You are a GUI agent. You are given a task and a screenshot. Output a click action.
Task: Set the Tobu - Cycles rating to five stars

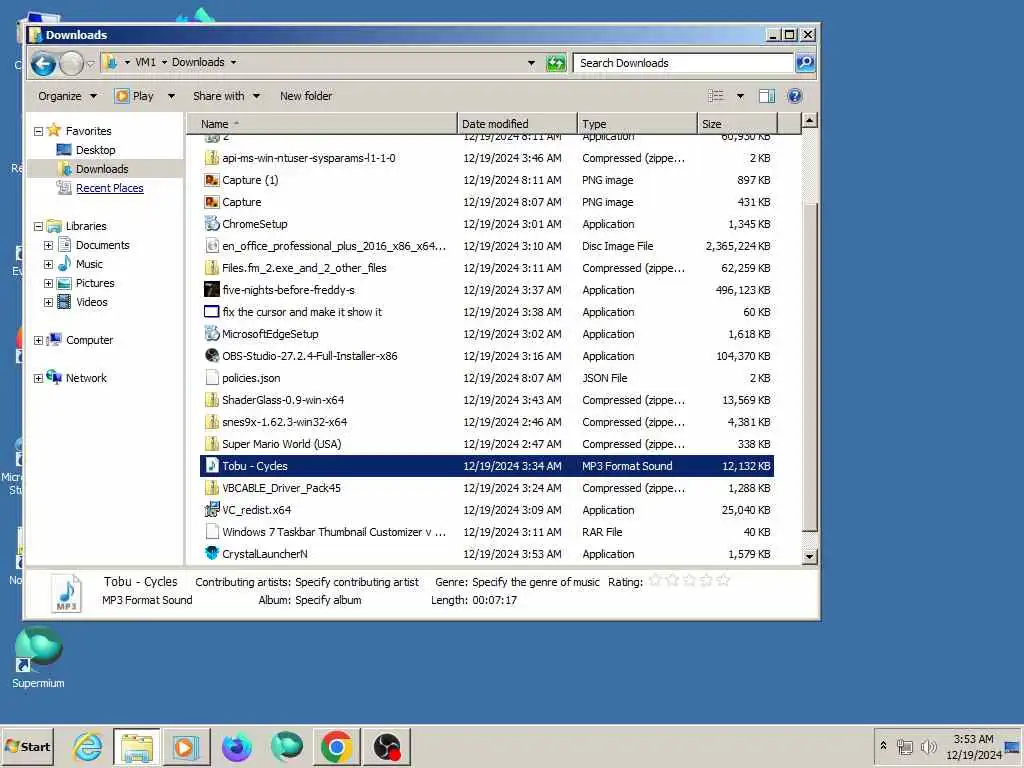point(723,580)
